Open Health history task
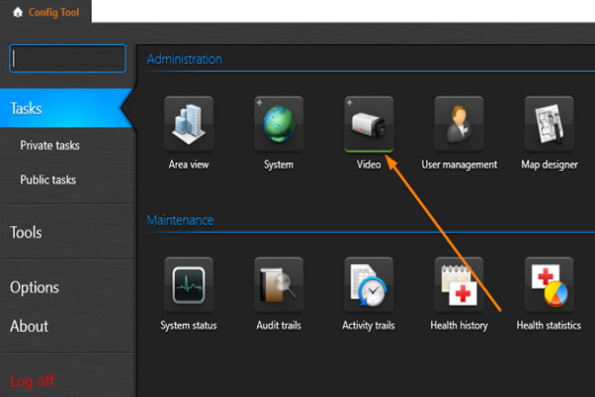595x397 pixels. coord(459,285)
